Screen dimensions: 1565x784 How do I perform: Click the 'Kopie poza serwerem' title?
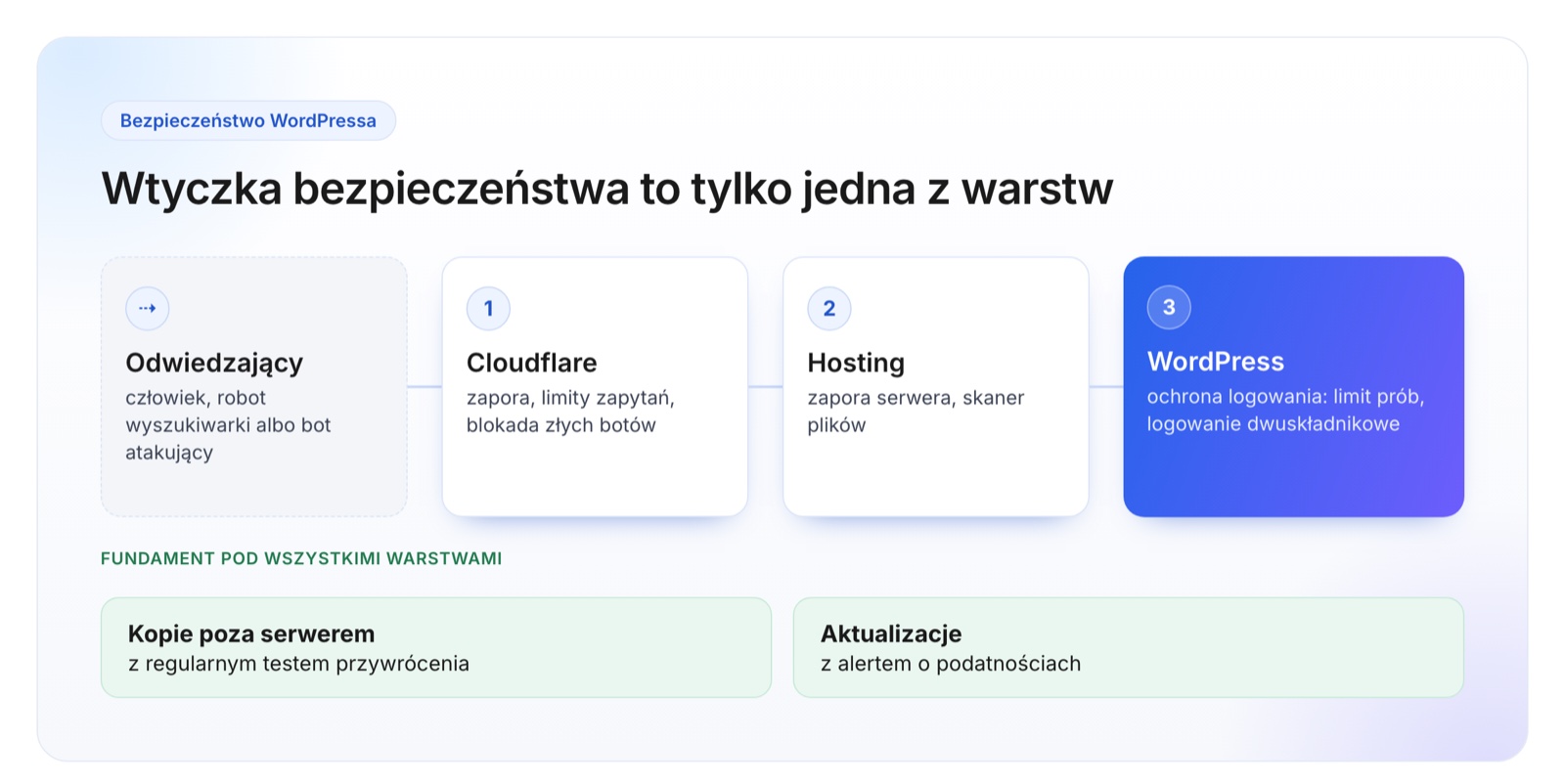(x=251, y=633)
